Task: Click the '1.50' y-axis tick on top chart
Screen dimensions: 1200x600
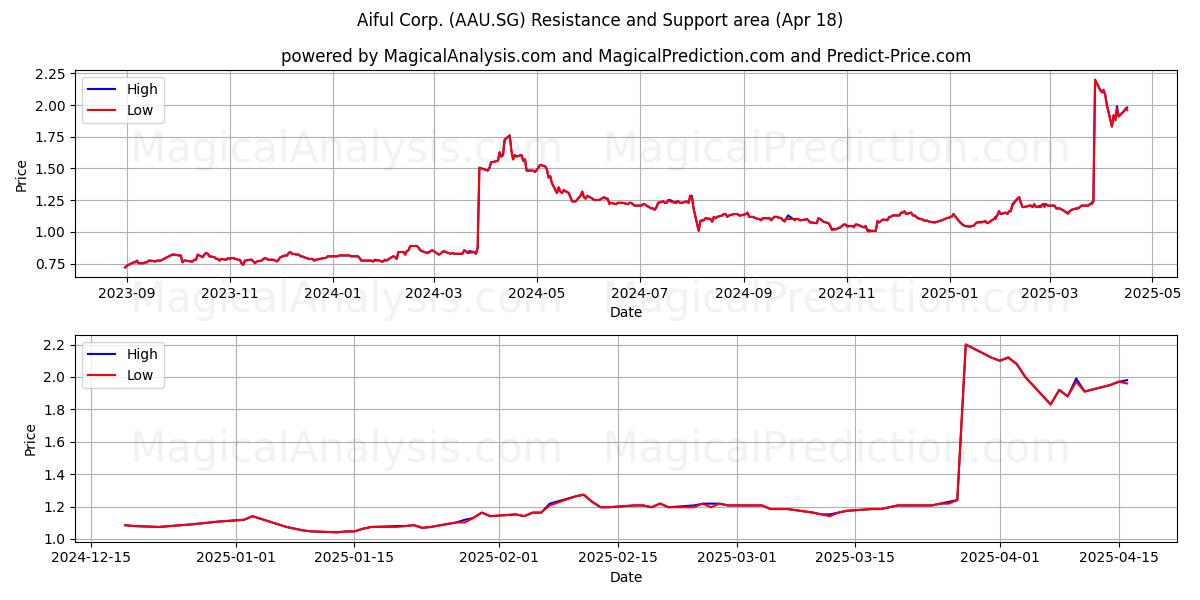Action: point(50,169)
